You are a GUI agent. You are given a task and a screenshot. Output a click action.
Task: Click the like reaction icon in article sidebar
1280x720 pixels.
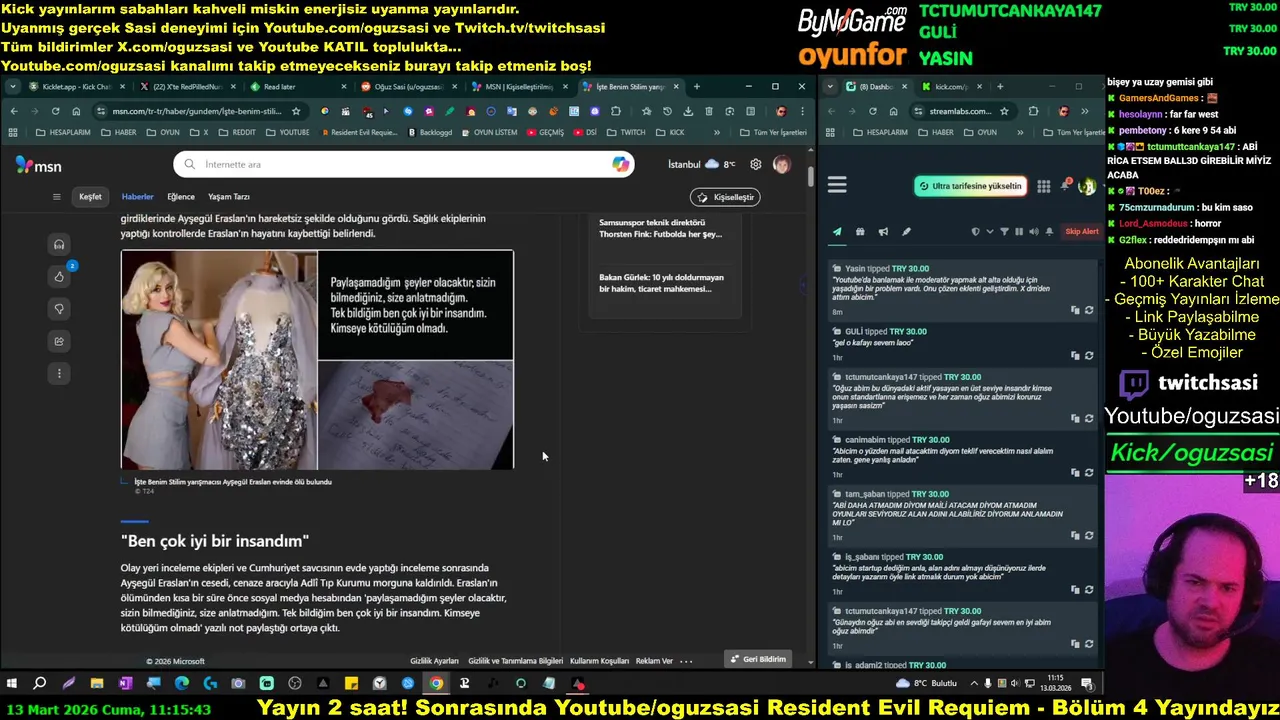[x=59, y=277]
